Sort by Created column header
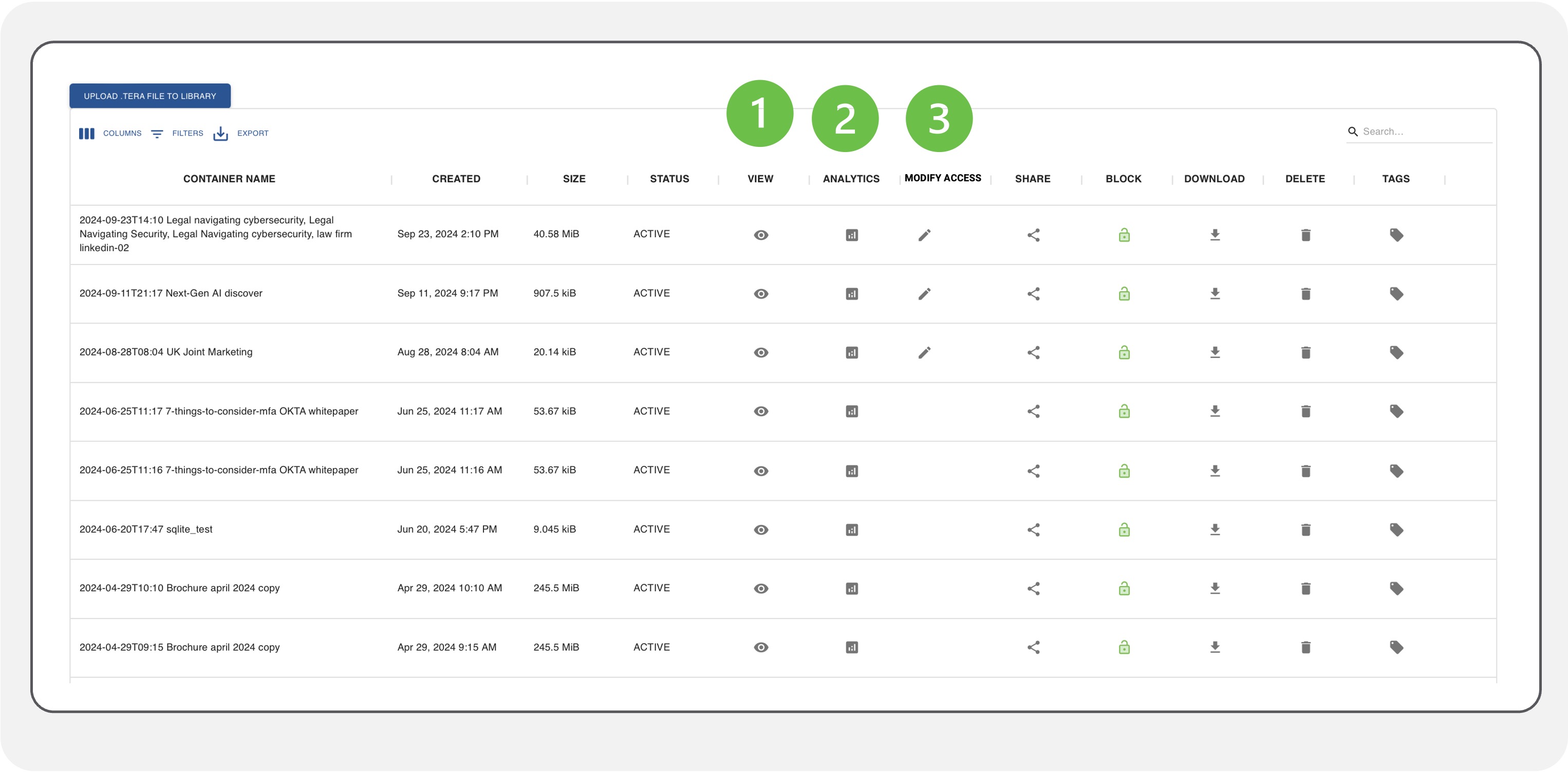This screenshot has height=772, width=1568. tap(457, 179)
